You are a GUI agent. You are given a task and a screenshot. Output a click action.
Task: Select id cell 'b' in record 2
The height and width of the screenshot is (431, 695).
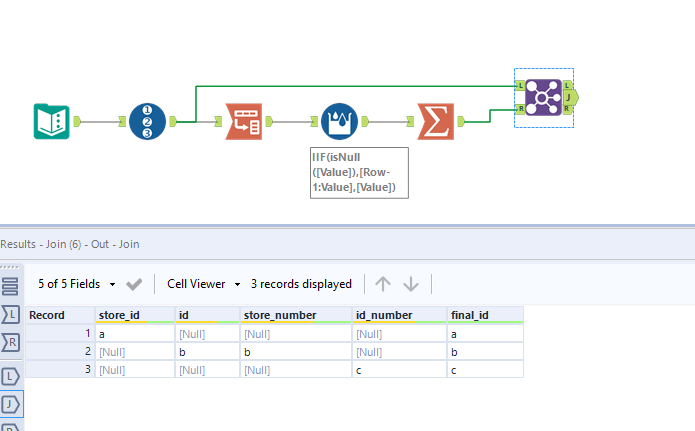click(207, 352)
